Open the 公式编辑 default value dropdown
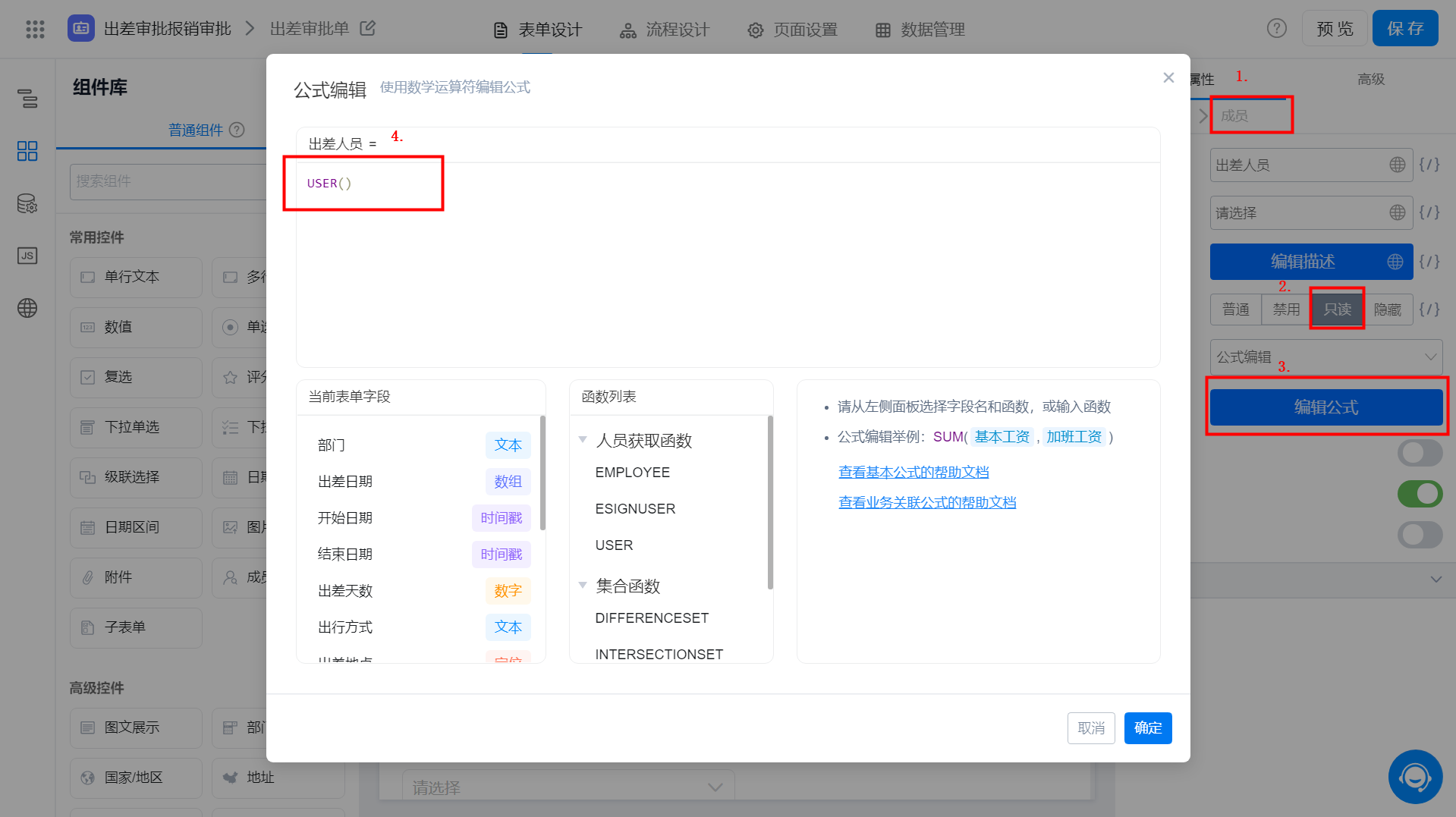 pos(1326,357)
